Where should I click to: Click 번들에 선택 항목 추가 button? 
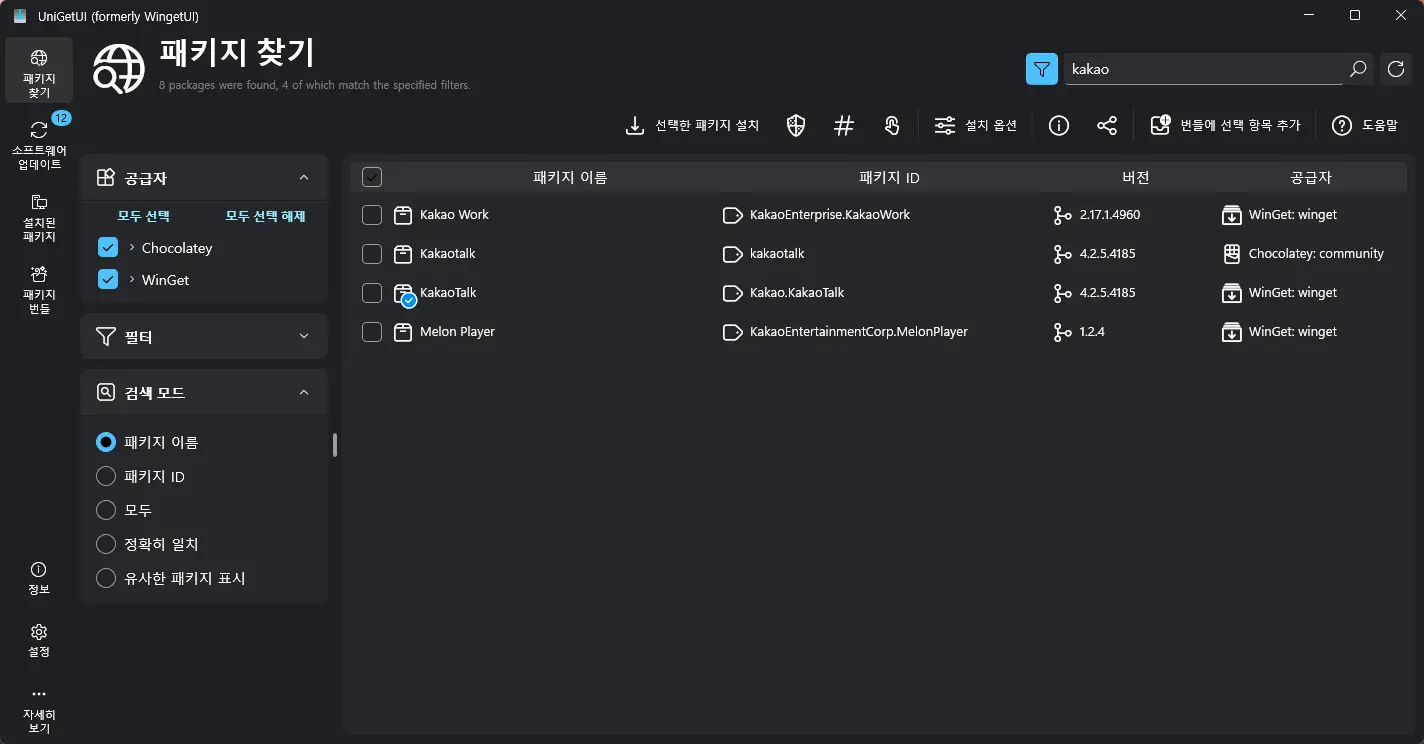pos(1225,125)
